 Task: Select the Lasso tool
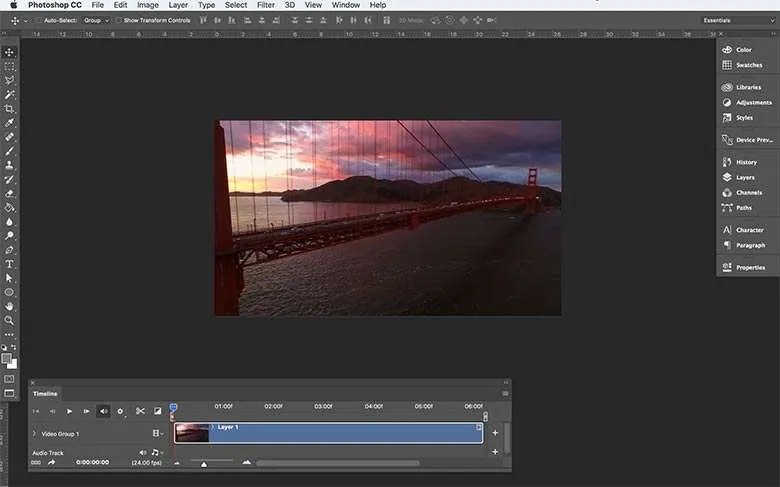9,80
